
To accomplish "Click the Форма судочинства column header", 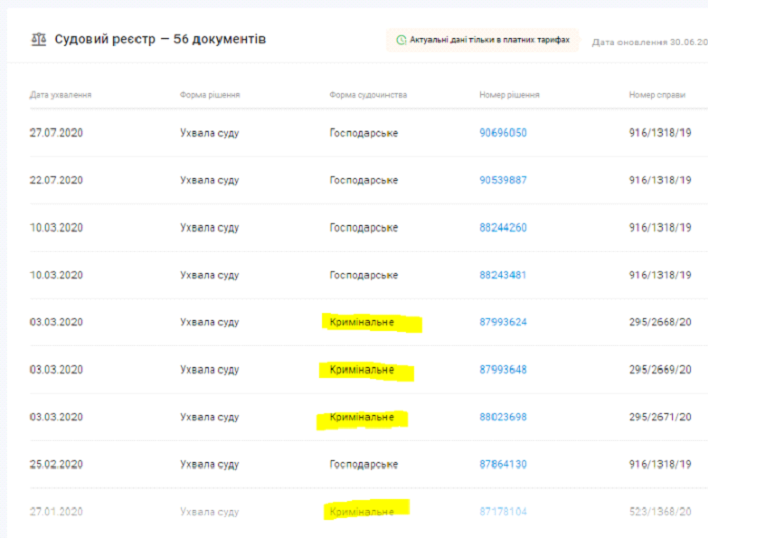I will click(x=368, y=95).
